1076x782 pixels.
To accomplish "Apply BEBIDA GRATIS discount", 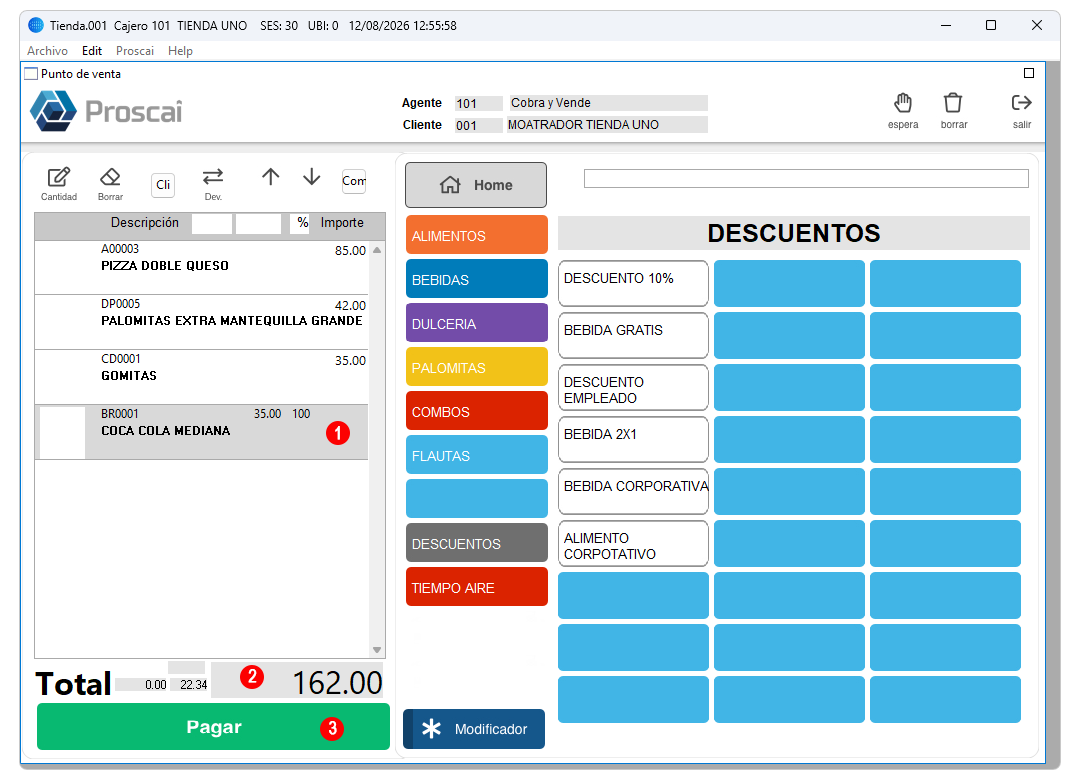I will tap(633, 335).
